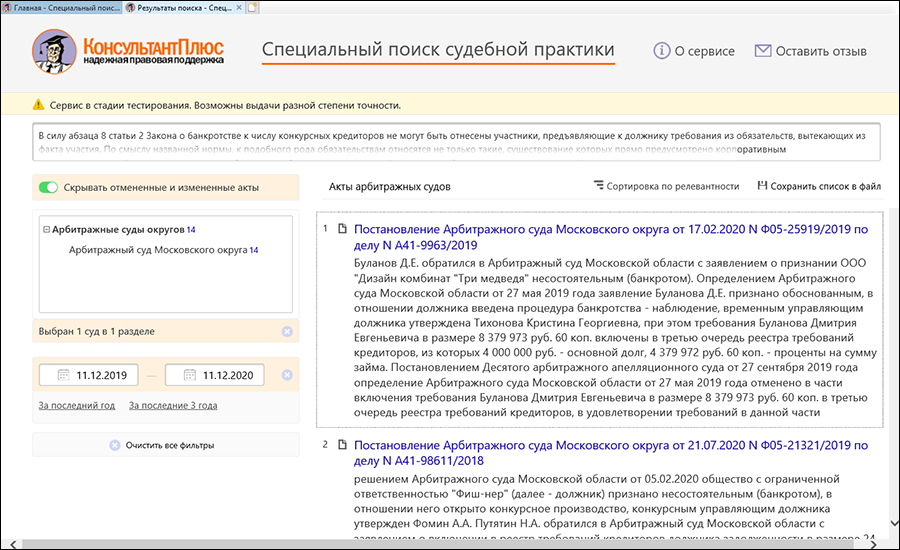
Task: Open the О сервисе info icon
Action: [661, 51]
